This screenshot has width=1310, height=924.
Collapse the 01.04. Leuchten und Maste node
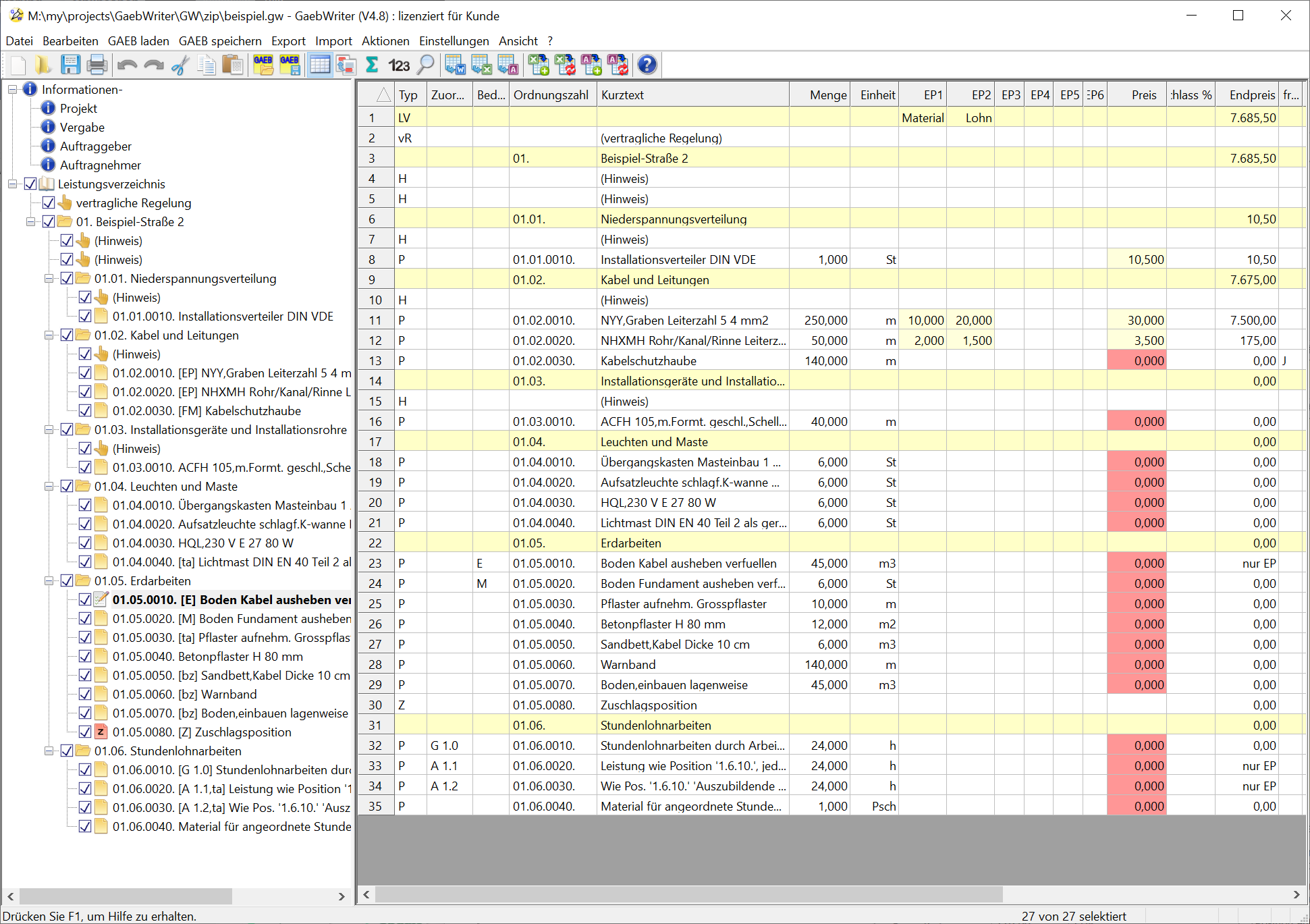tap(49, 486)
